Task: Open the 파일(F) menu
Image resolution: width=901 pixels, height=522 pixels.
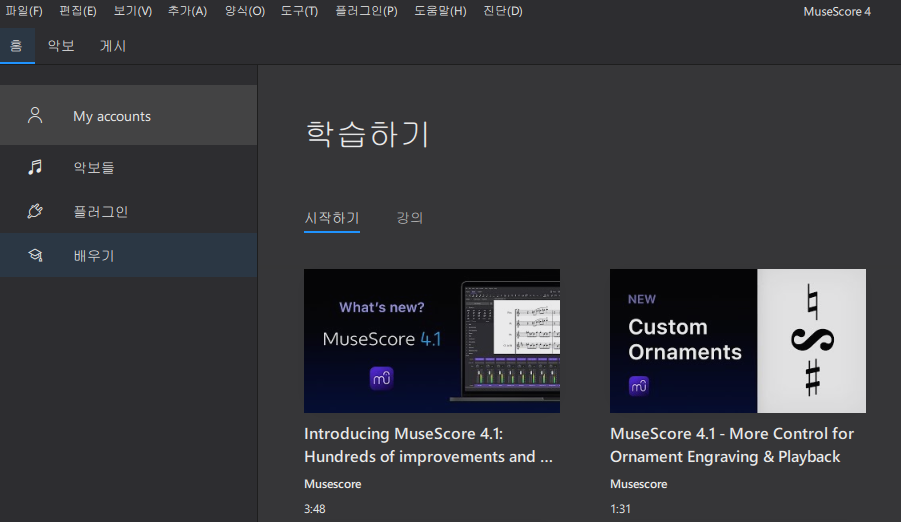Action: (x=24, y=11)
